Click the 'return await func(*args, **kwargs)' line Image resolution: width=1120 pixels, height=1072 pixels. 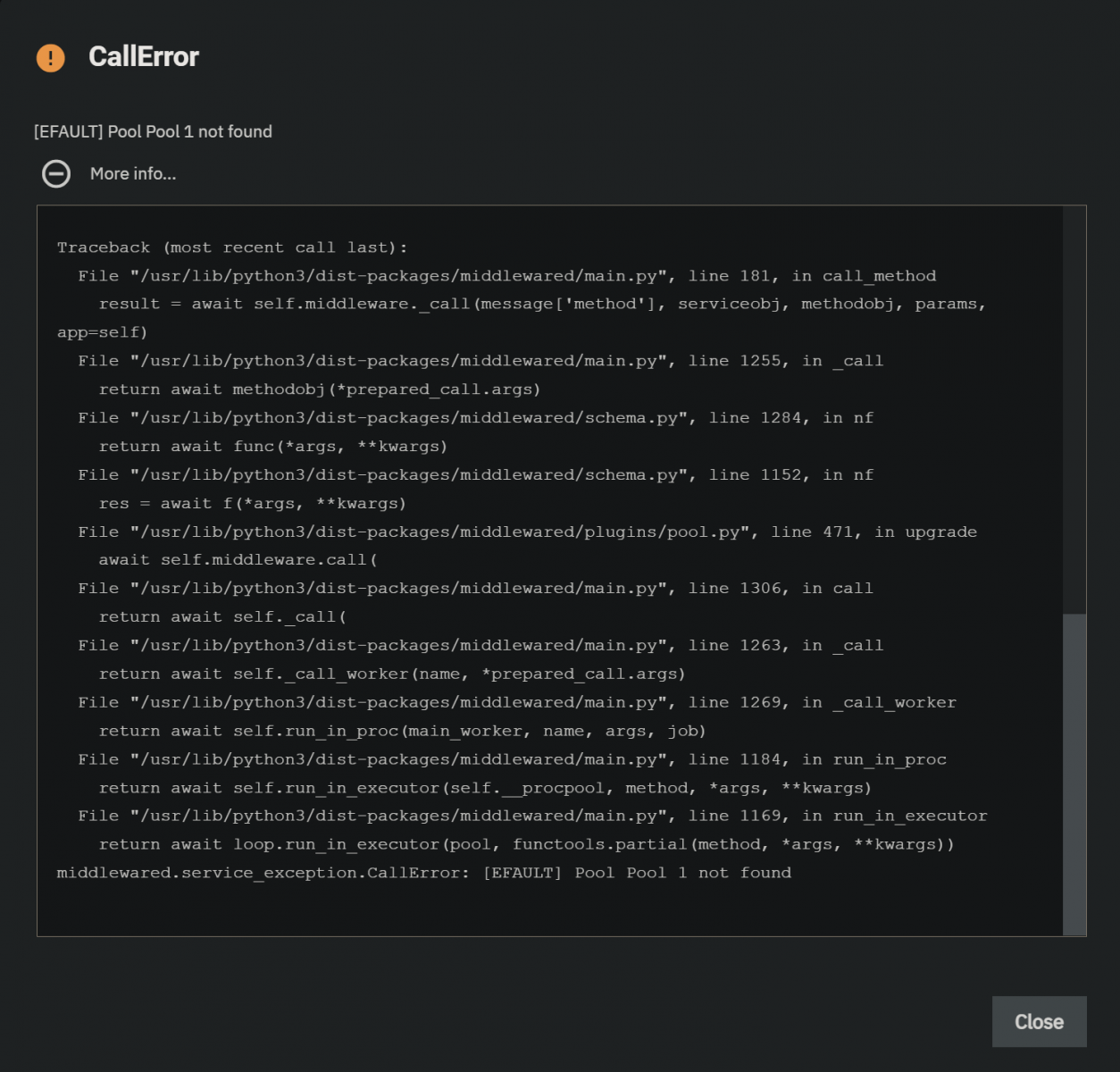[x=273, y=447]
